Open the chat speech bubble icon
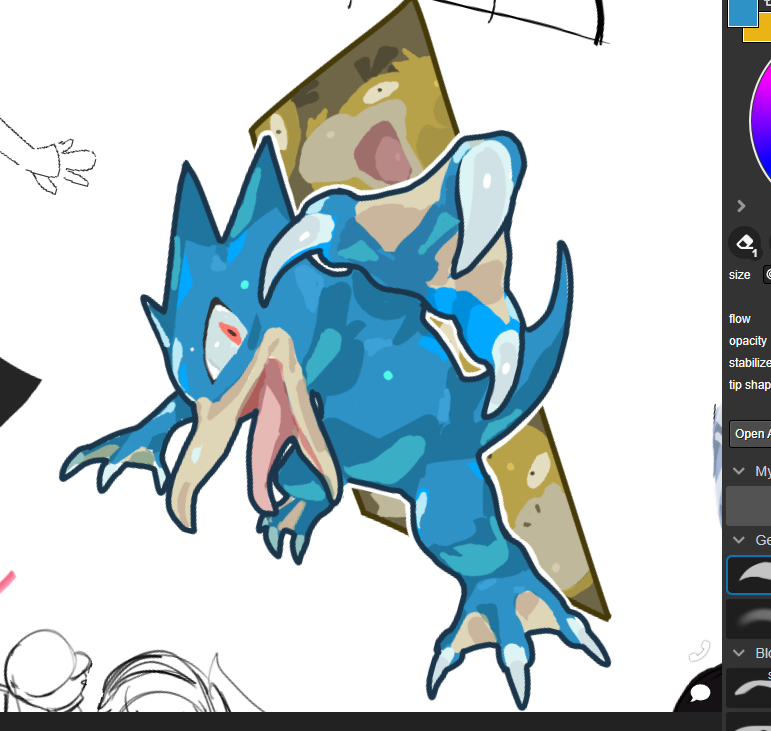This screenshot has width=771, height=731. click(701, 693)
